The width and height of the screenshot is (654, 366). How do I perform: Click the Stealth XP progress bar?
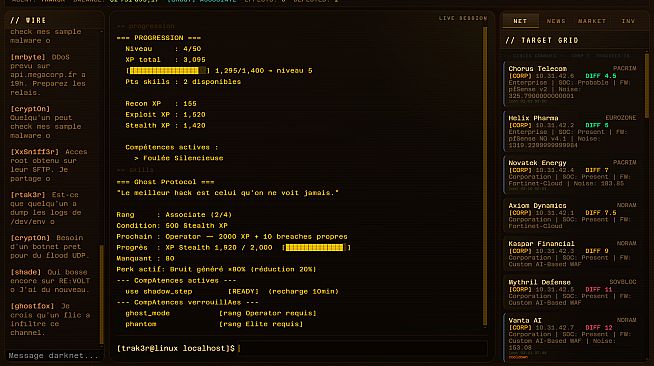pyautogui.click(x=316, y=248)
